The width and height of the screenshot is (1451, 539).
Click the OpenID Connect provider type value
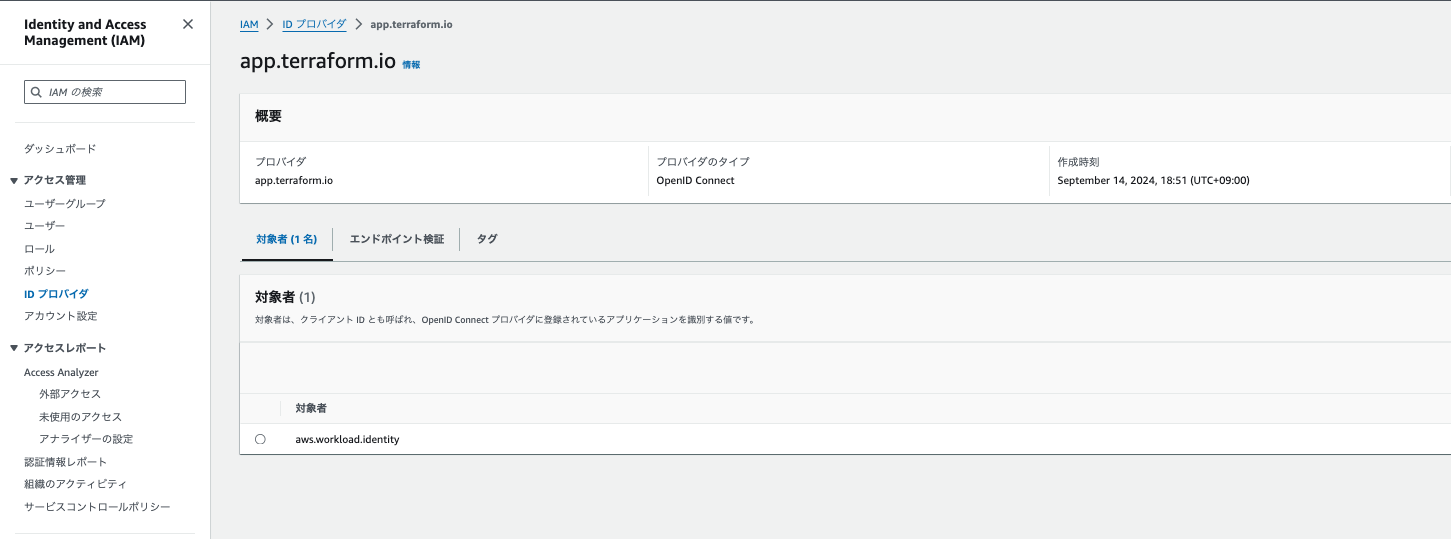coord(695,181)
